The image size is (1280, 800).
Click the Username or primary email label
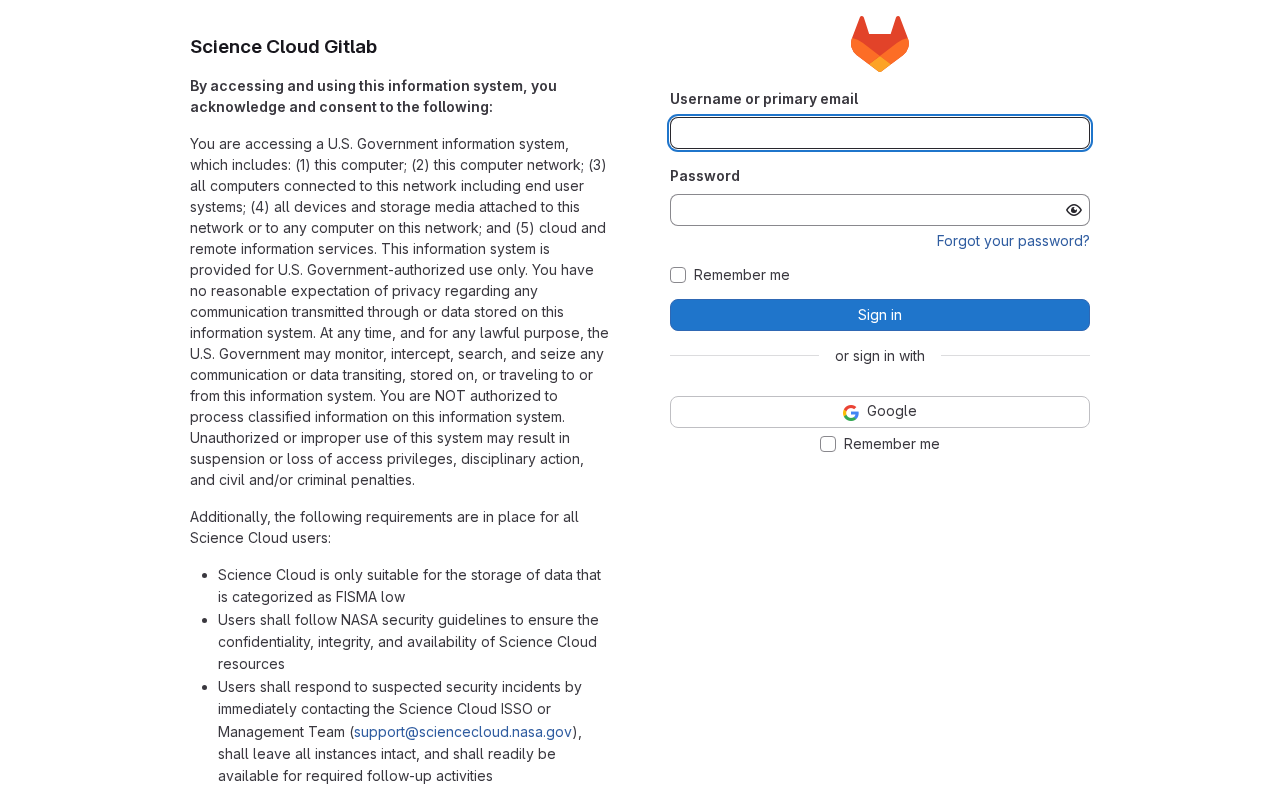(764, 99)
